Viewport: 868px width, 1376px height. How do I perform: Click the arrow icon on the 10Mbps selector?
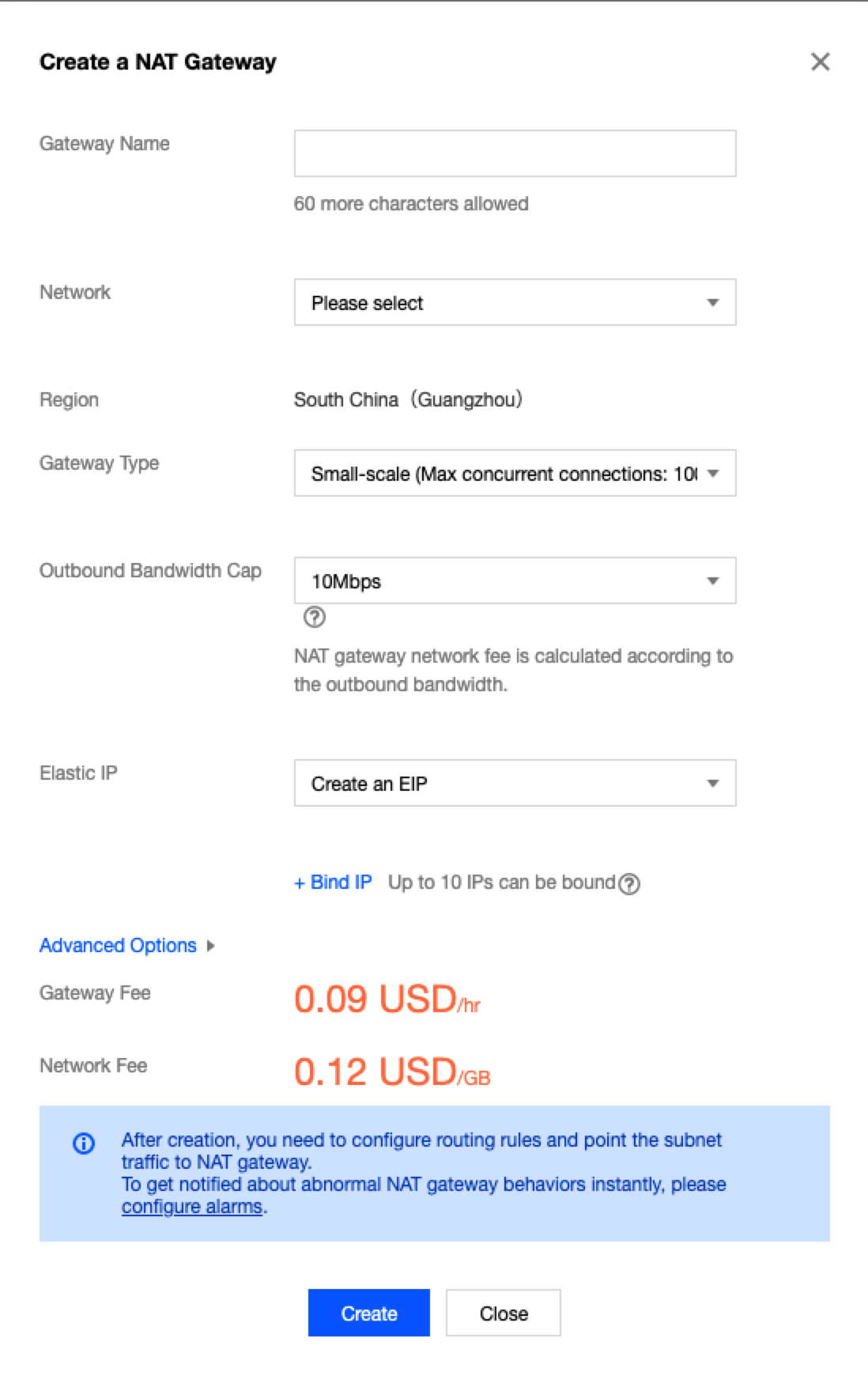click(x=713, y=581)
